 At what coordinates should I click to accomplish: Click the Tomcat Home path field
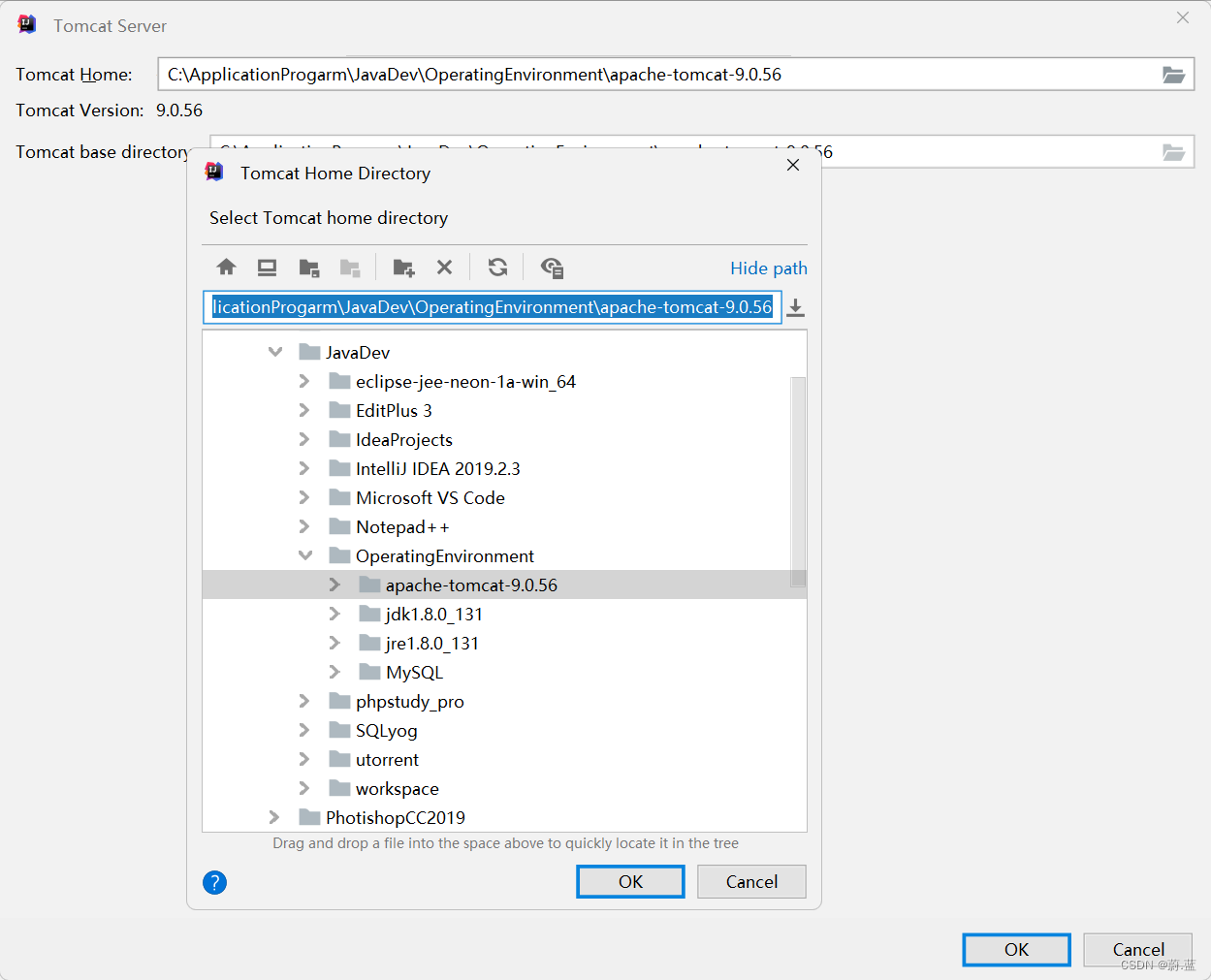(x=676, y=75)
